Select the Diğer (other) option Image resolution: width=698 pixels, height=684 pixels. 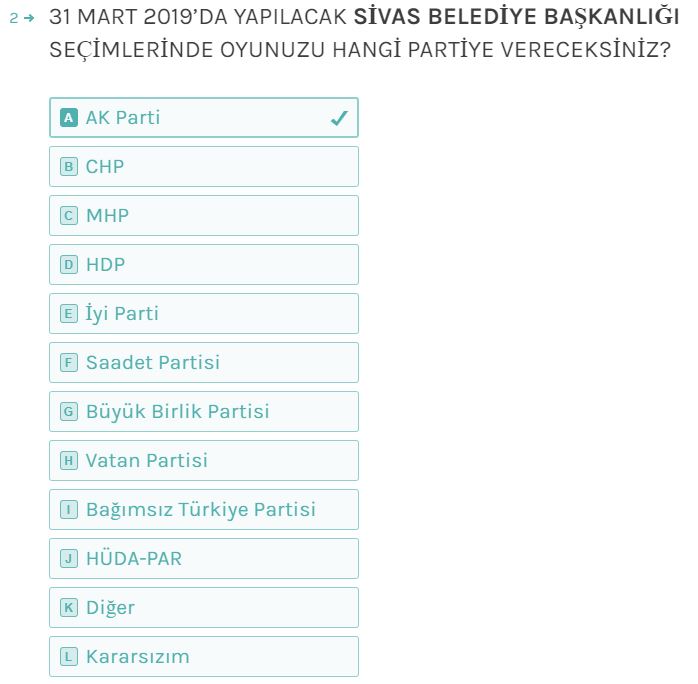pos(203,608)
